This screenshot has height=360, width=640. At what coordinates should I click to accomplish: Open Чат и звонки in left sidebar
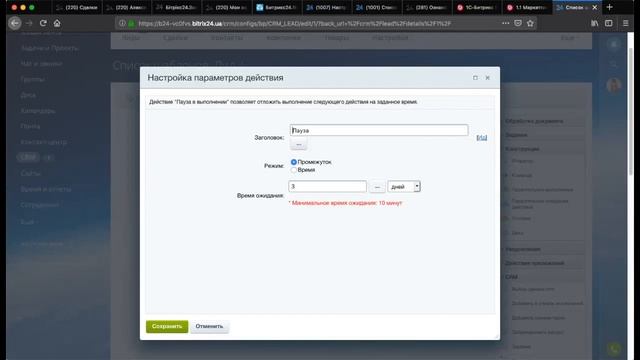(x=41, y=64)
